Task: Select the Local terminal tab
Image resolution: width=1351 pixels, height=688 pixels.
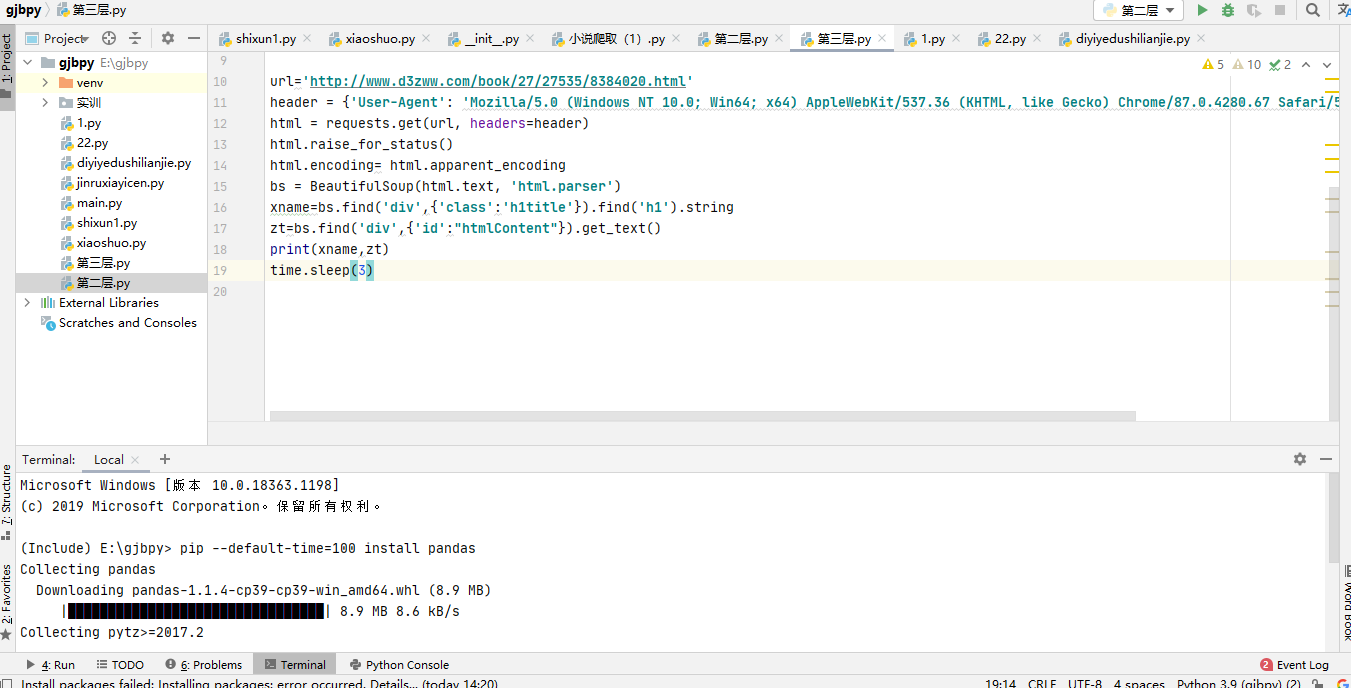Action: (x=109, y=460)
